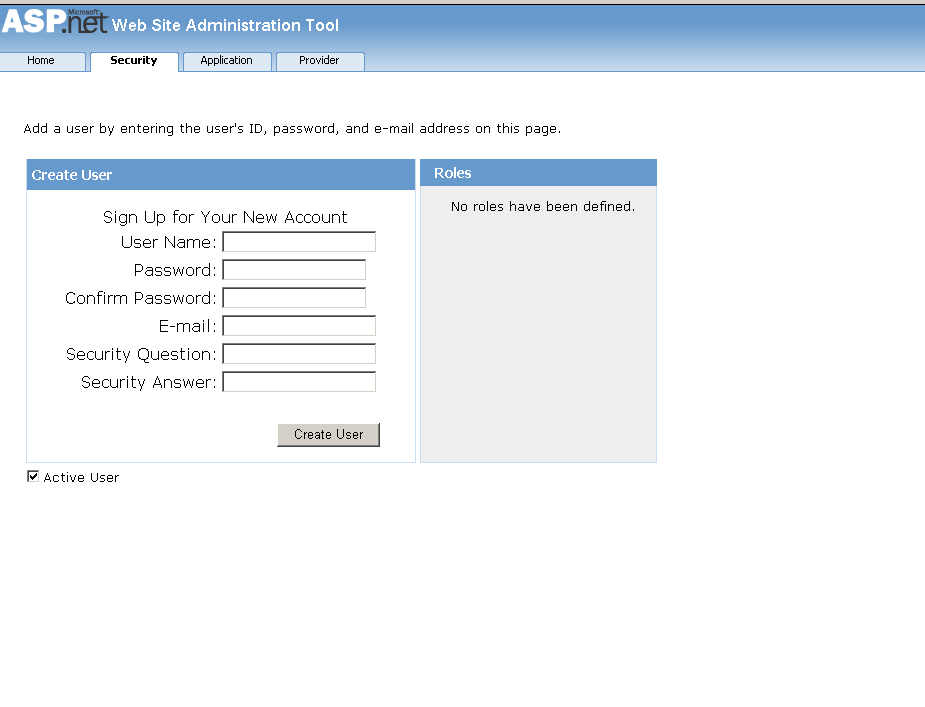Click into the Password field
Screen dimensions: 925x707
[294, 270]
